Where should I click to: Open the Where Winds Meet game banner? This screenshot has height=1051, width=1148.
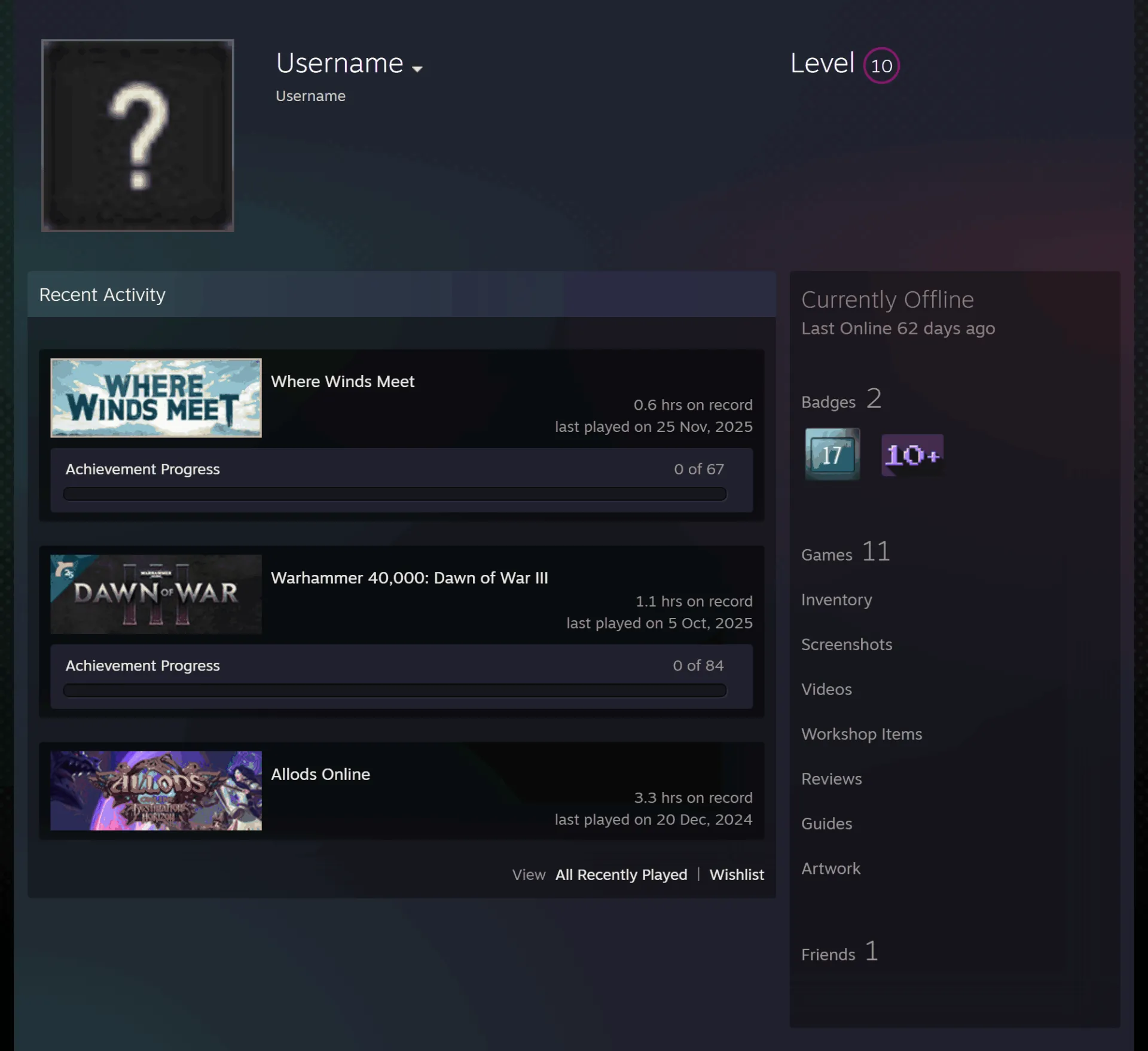(156, 398)
